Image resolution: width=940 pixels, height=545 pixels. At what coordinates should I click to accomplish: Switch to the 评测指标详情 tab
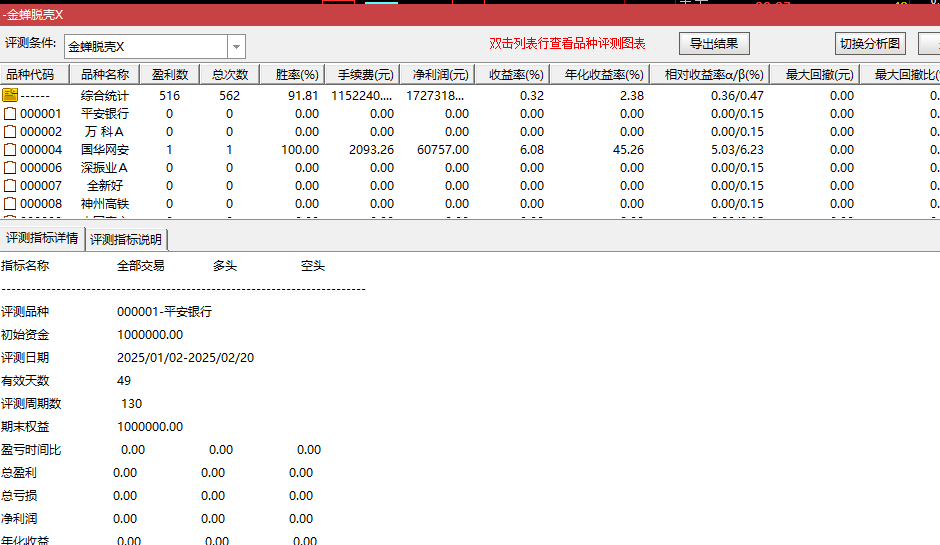[42, 239]
